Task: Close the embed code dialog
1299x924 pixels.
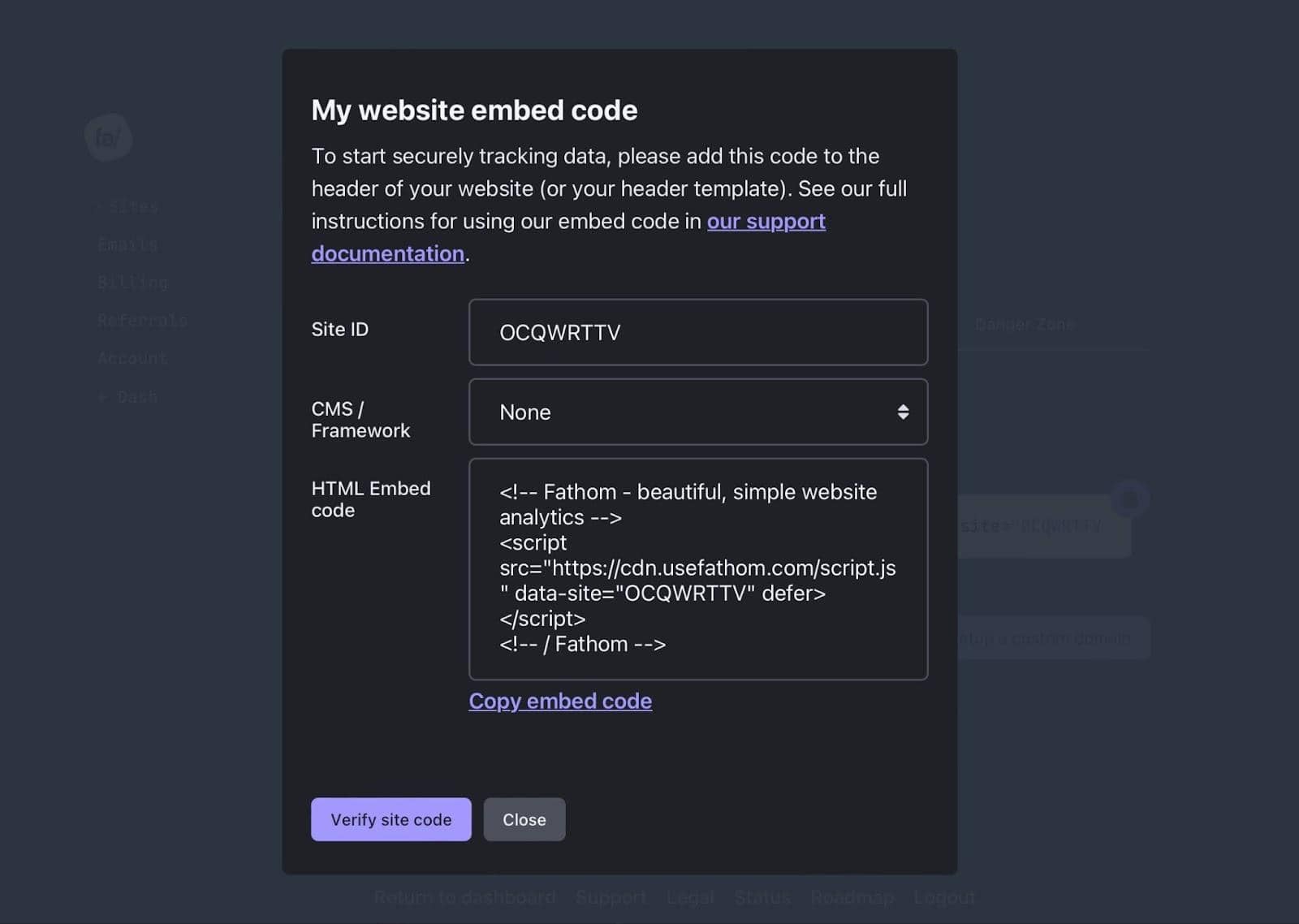Action: point(524,819)
